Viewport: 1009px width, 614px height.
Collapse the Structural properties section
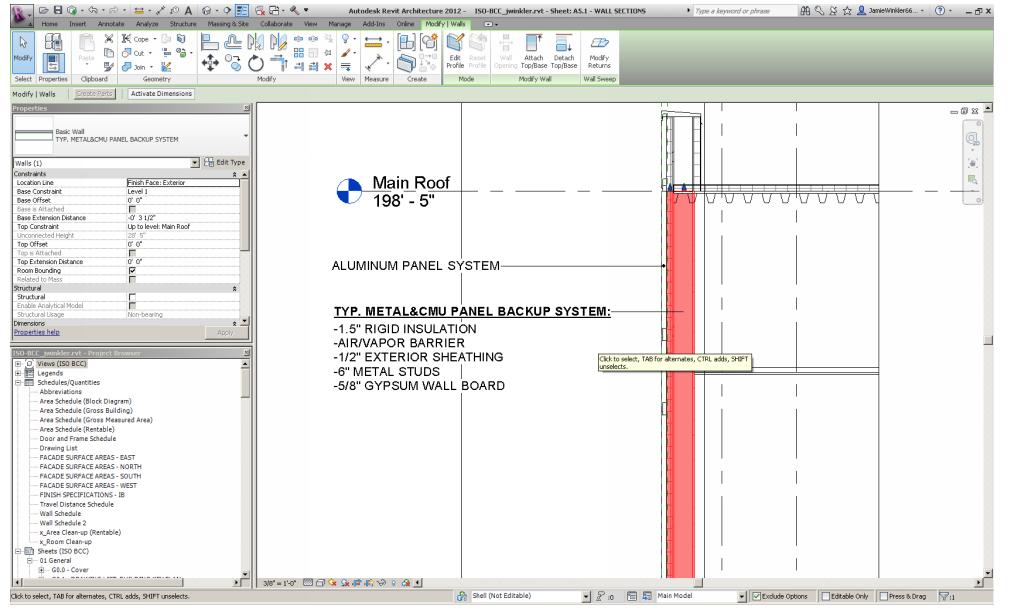(x=234, y=289)
